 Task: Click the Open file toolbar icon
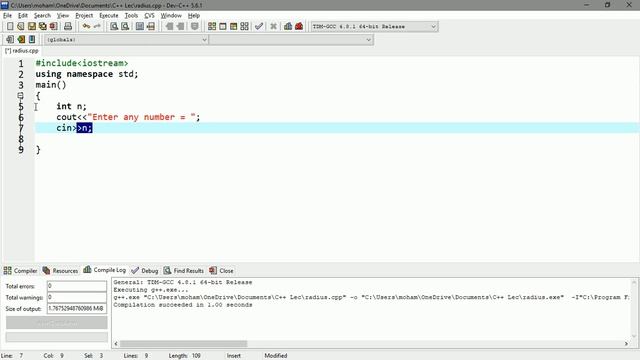21,27
